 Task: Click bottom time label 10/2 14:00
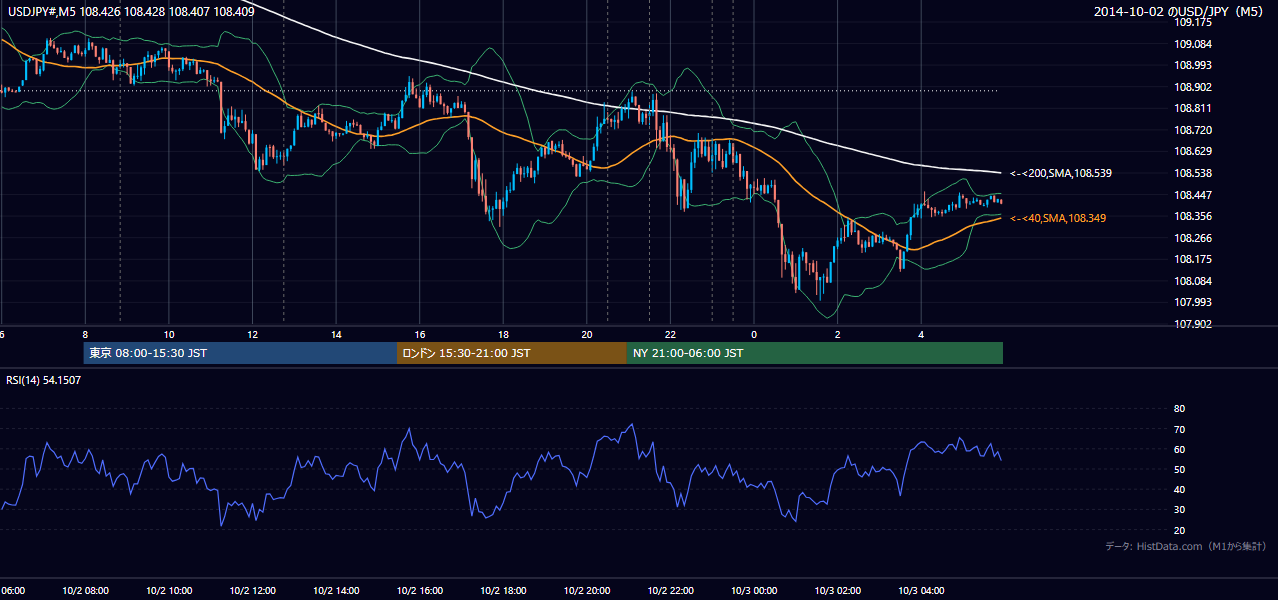pyautogui.click(x=336, y=591)
